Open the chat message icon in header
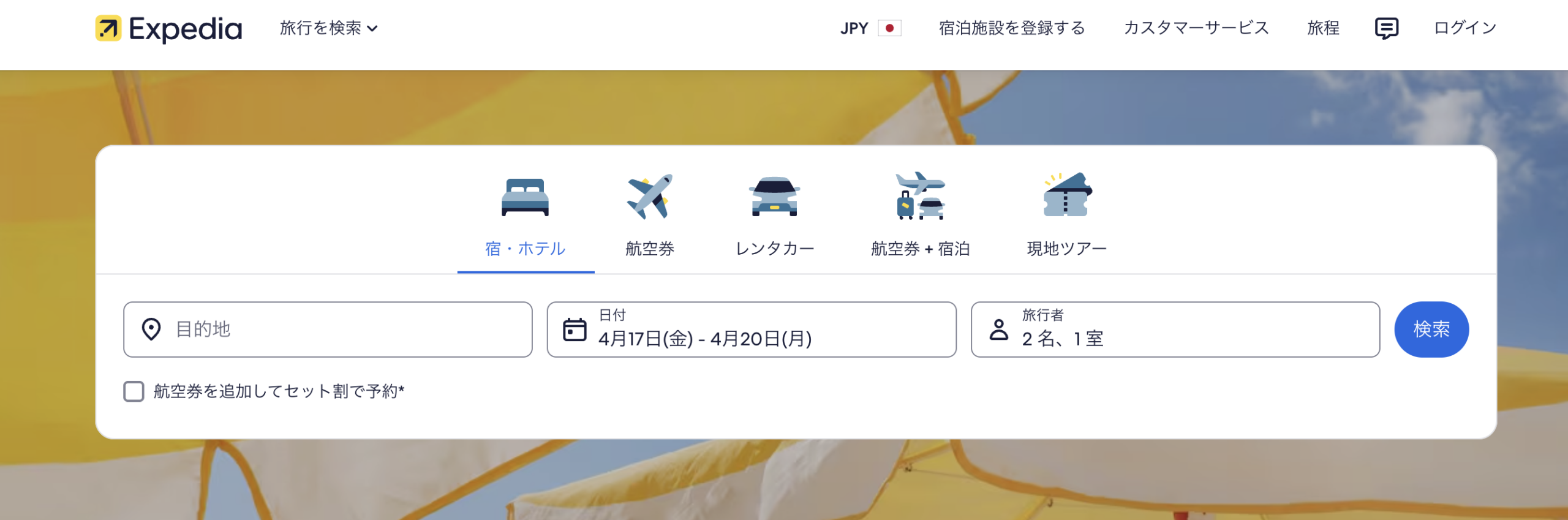Screen dimensions: 1568x520 click(x=1386, y=28)
